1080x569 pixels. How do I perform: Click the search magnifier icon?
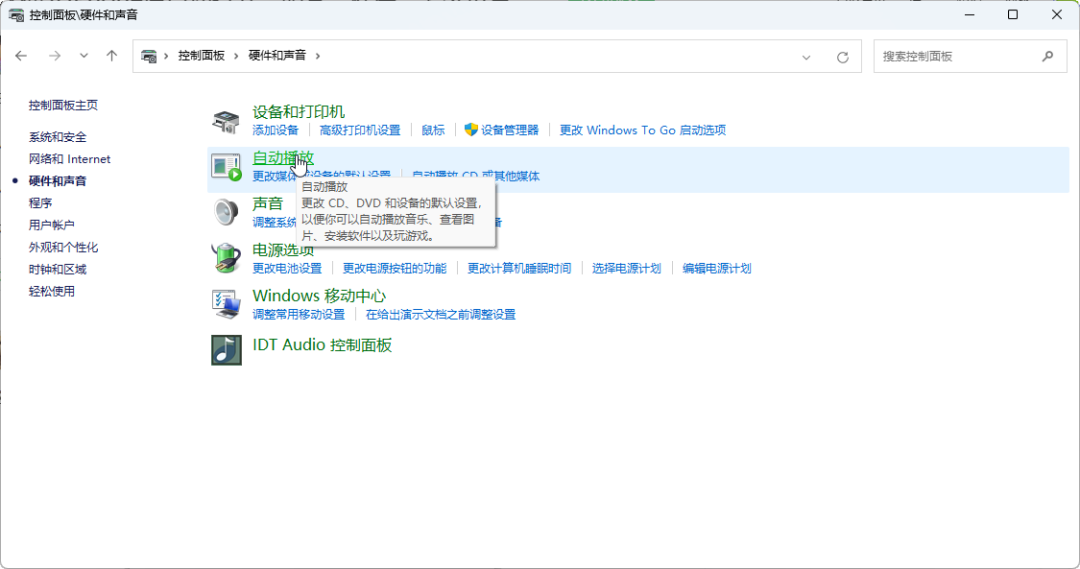[1048, 56]
